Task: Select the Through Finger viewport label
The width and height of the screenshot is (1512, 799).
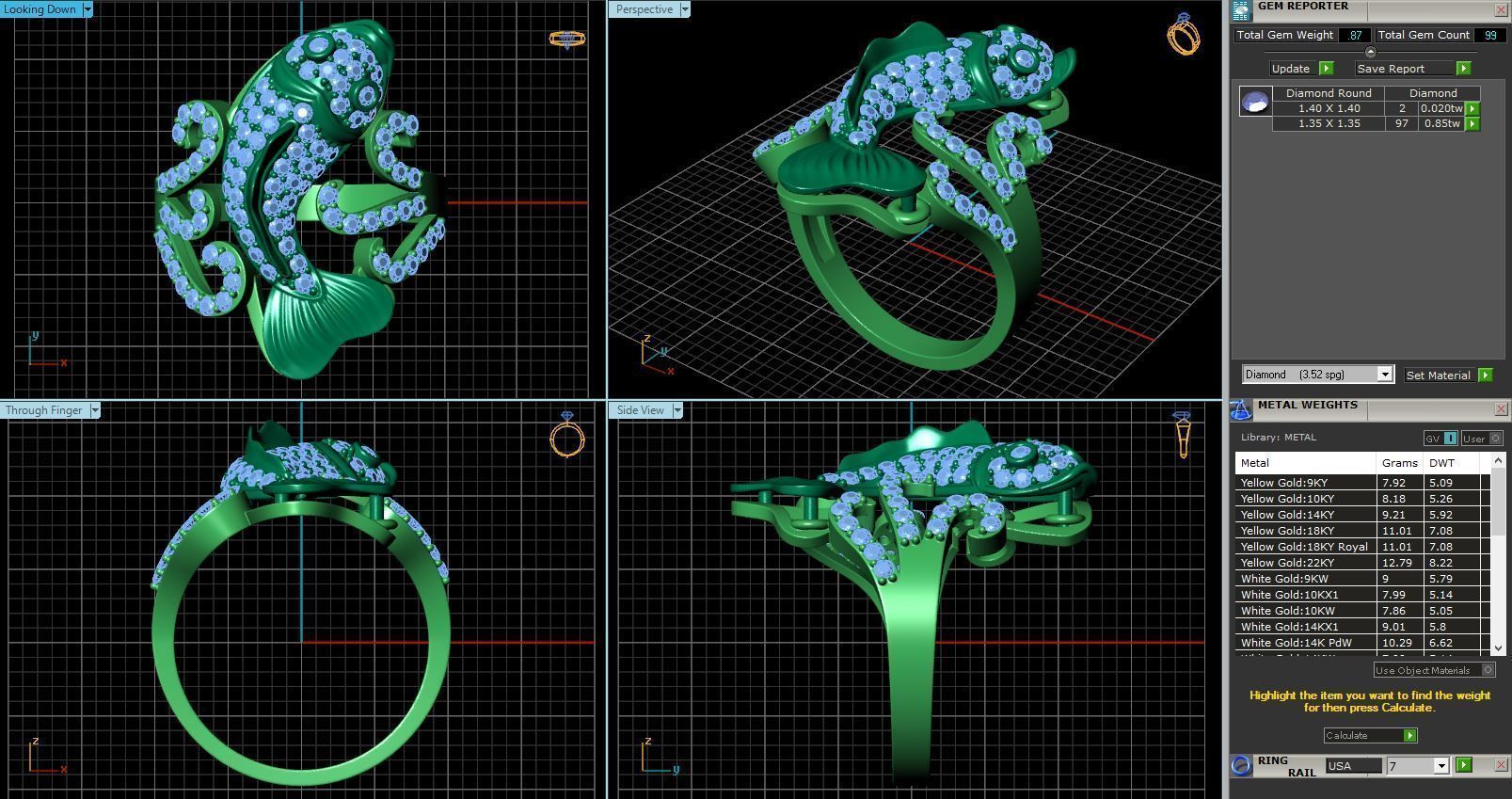Action: point(44,410)
